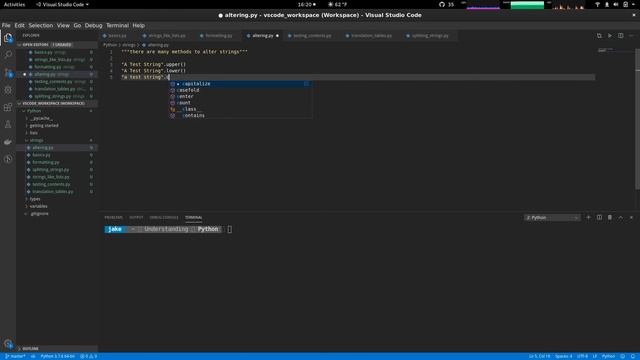Expand the getting started folder

[57, 126]
